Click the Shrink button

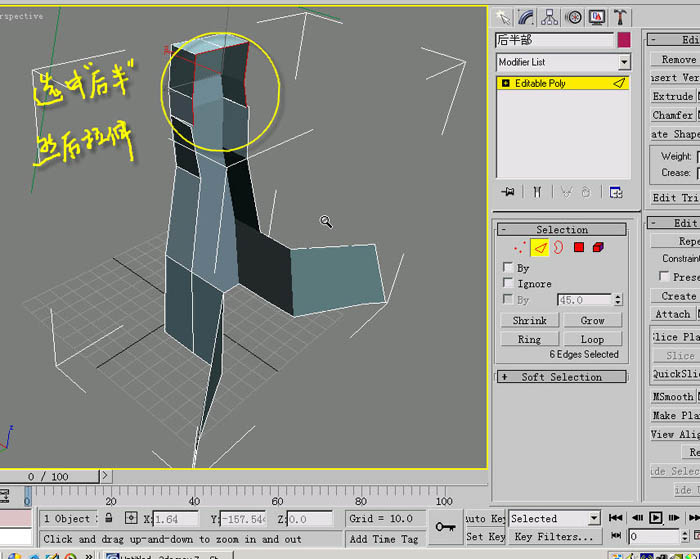tap(530, 320)
